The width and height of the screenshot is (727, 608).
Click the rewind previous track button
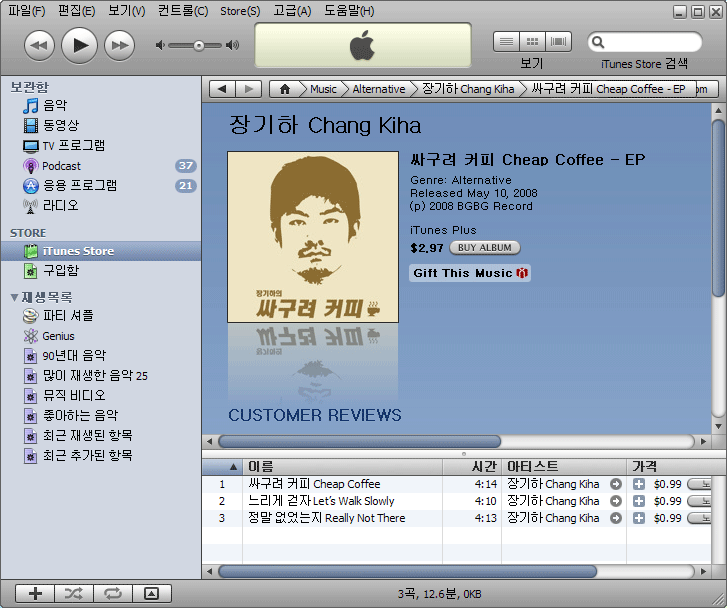pyautogui.click(x=39, y=45)
